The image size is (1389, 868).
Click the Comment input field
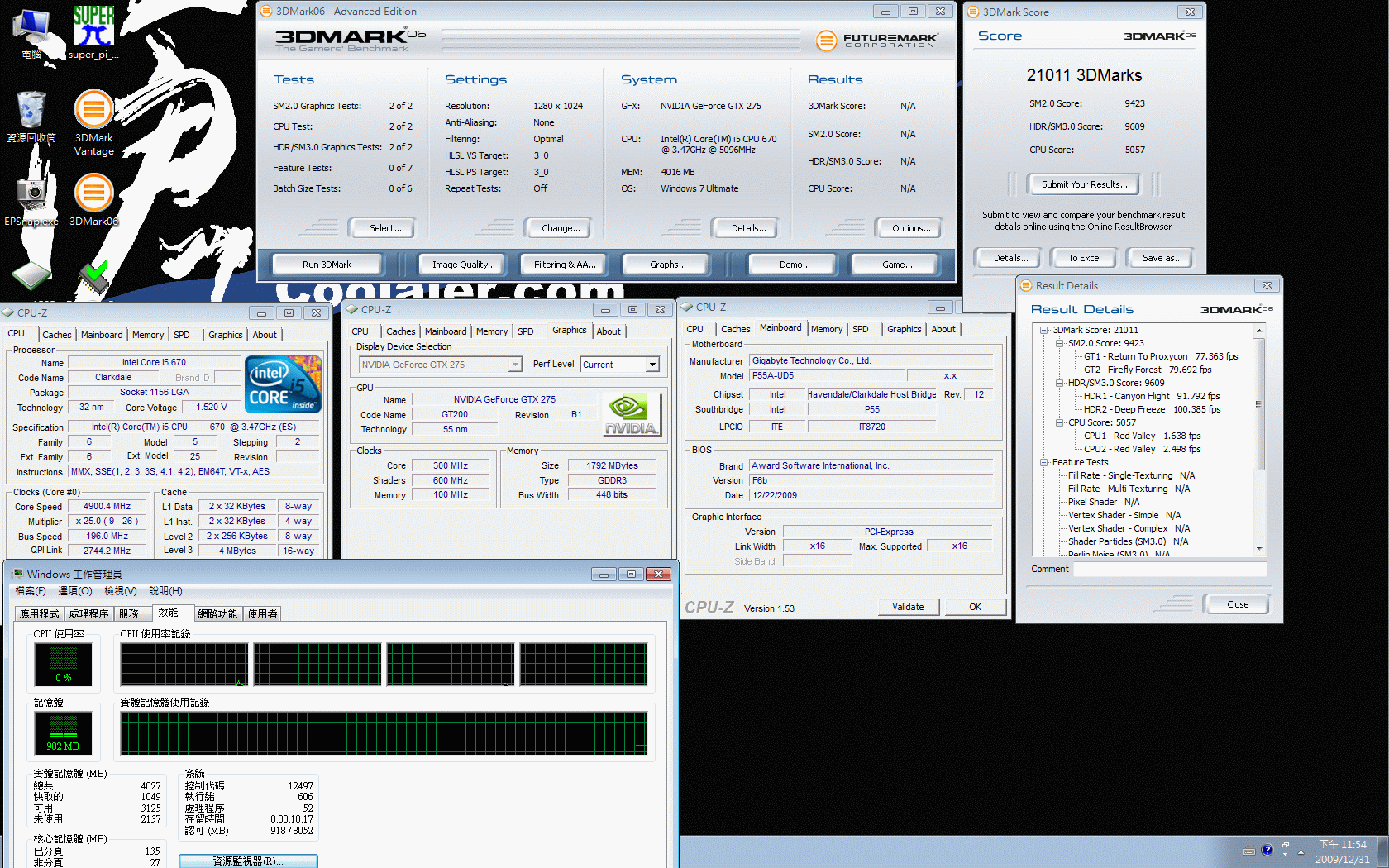pos(1169,569)
